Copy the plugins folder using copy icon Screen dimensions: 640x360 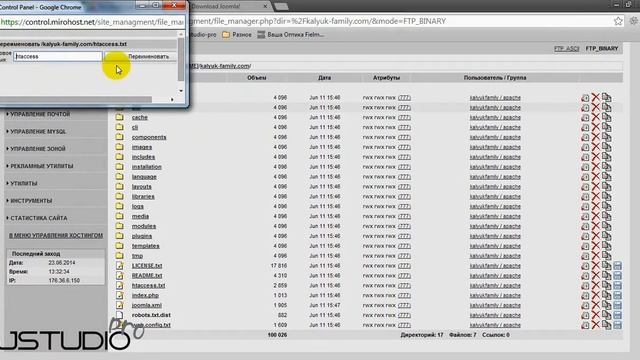[606, 236]
